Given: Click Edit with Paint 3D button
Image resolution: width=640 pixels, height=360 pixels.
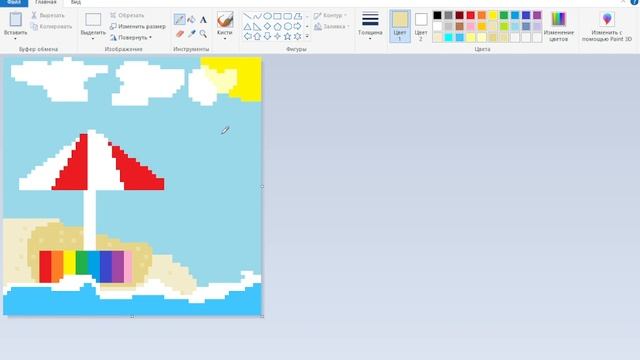Looking at the screenshot, I should (x=607, y=26).
